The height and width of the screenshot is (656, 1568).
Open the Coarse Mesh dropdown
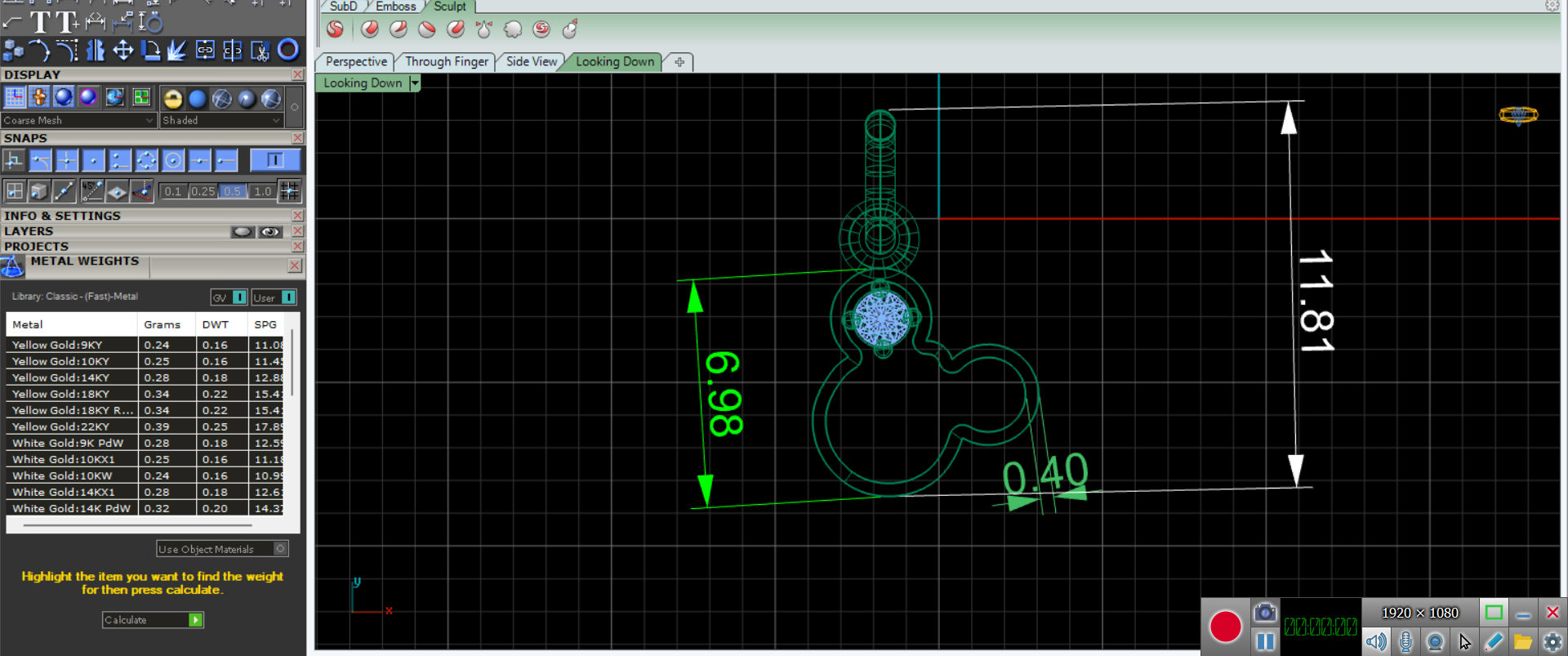78,120
